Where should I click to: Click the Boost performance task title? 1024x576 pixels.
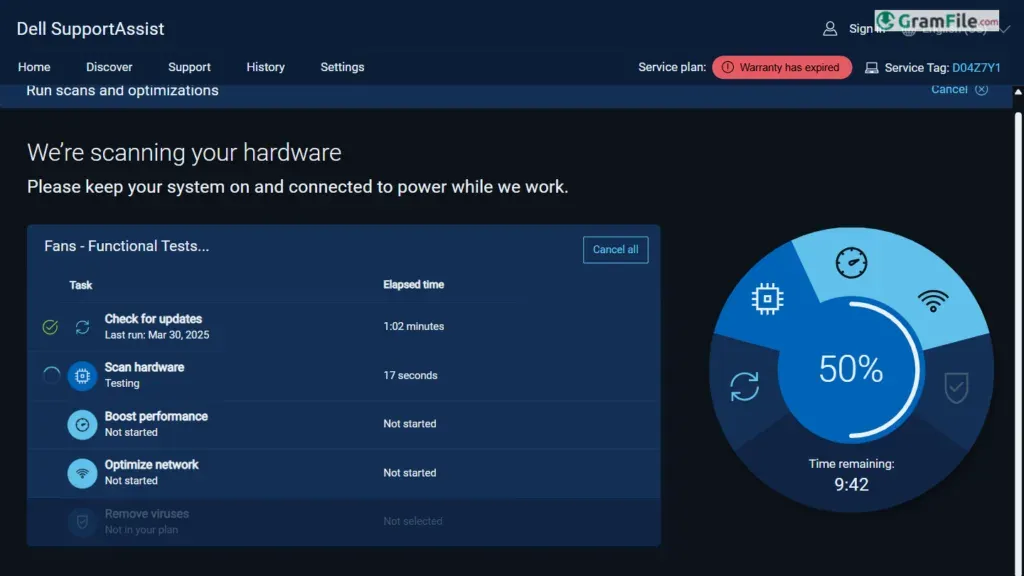[x=156, y=416]
